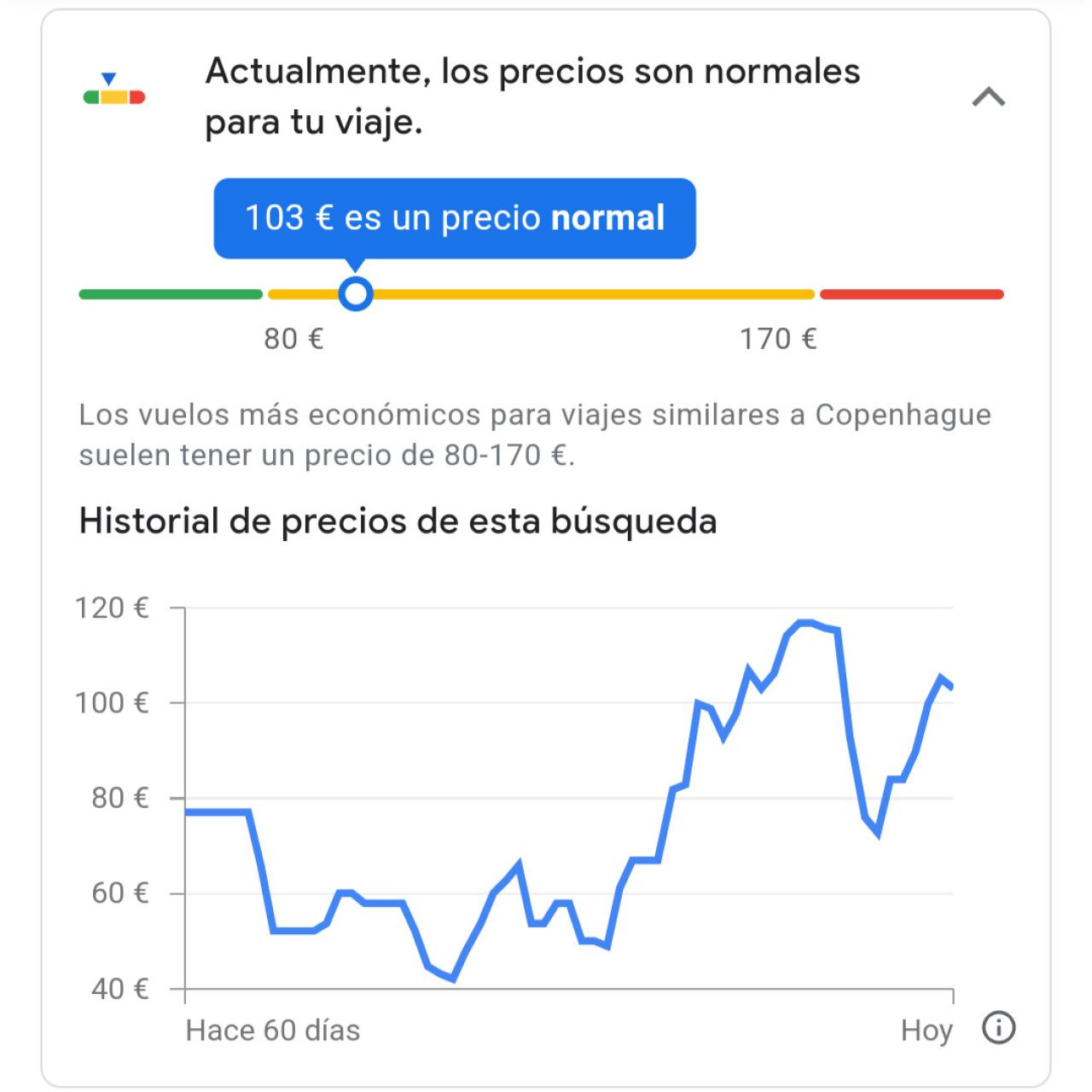Viewport: 1092px width, 1092px height.
Task: Select the current price slider handle
Action: point(355,293)
